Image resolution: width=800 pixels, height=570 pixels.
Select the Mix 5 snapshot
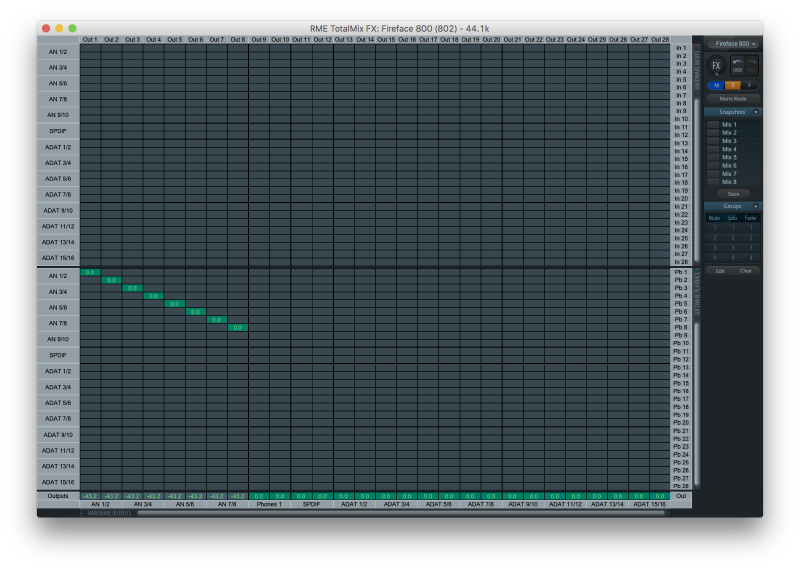729,158
